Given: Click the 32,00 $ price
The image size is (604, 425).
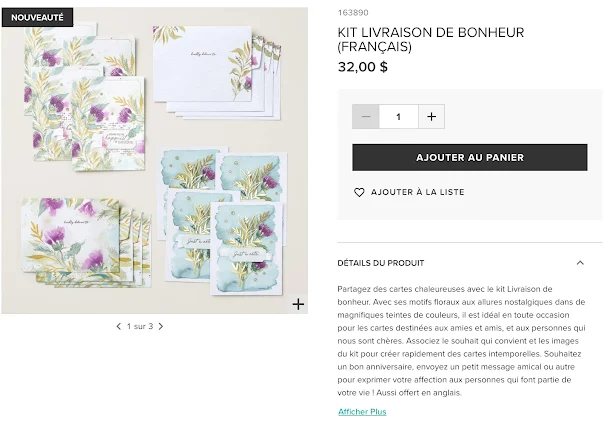Looking at the screenshot, I should point(362,67).
